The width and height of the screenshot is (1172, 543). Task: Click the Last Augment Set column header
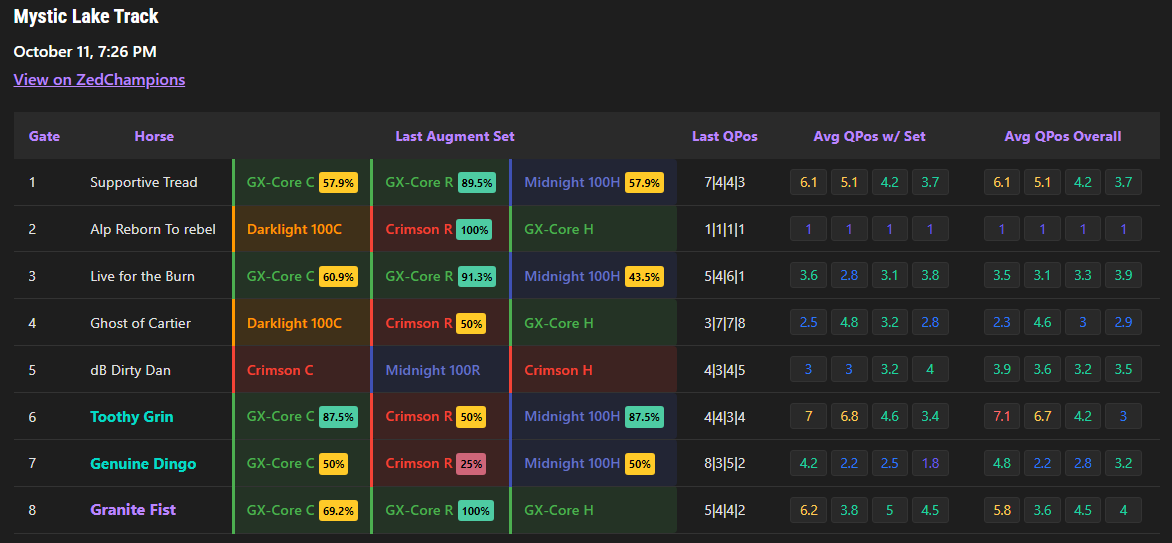[455, 136]
